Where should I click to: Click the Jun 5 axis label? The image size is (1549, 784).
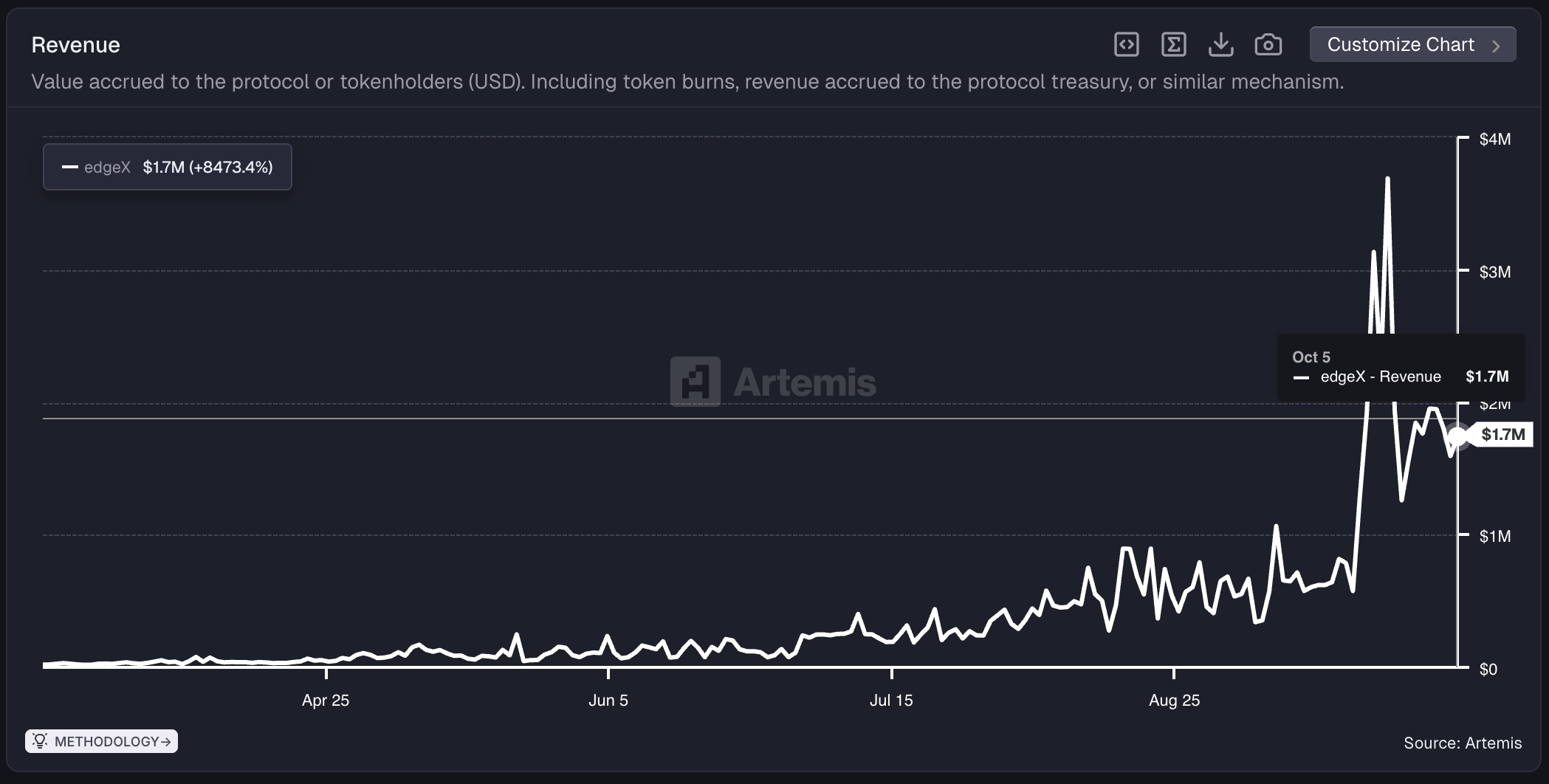click(608, 700)
